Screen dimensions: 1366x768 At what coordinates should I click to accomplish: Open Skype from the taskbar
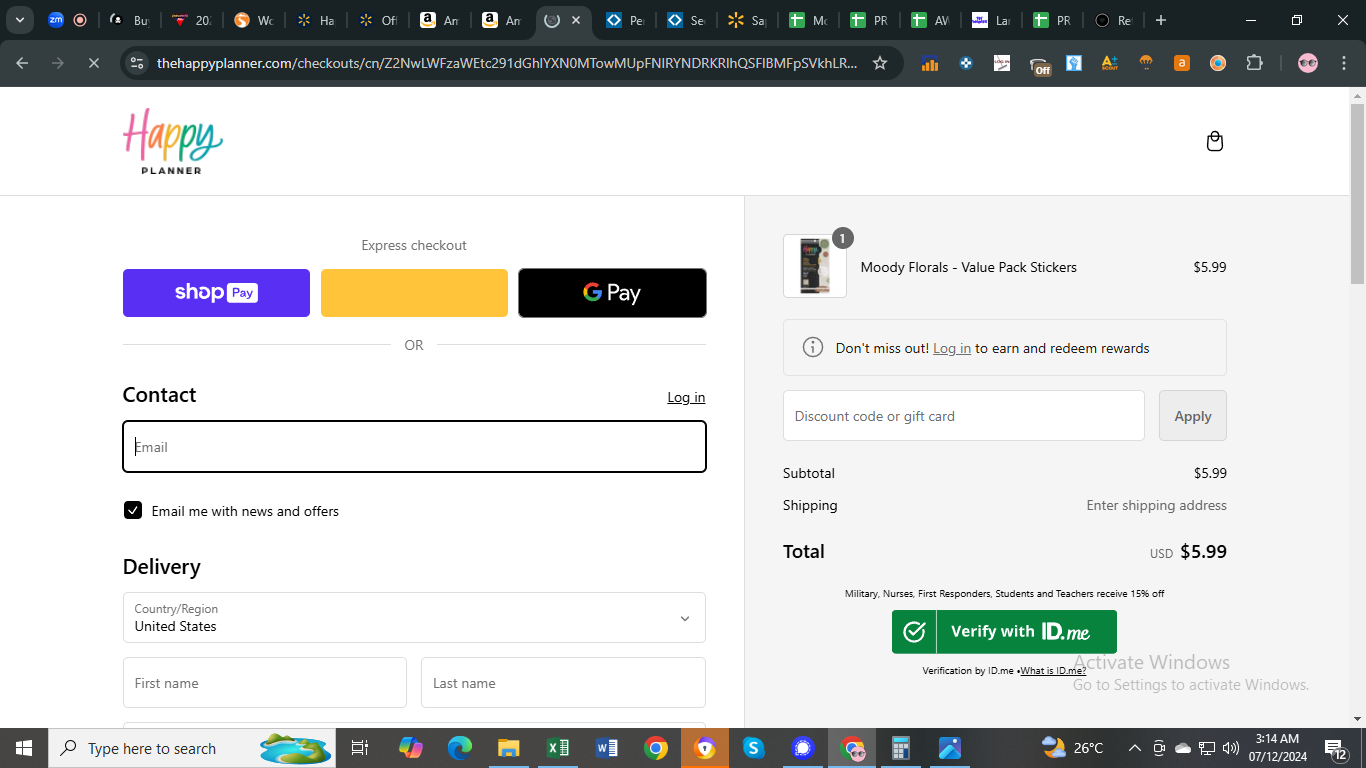(754, 748)
